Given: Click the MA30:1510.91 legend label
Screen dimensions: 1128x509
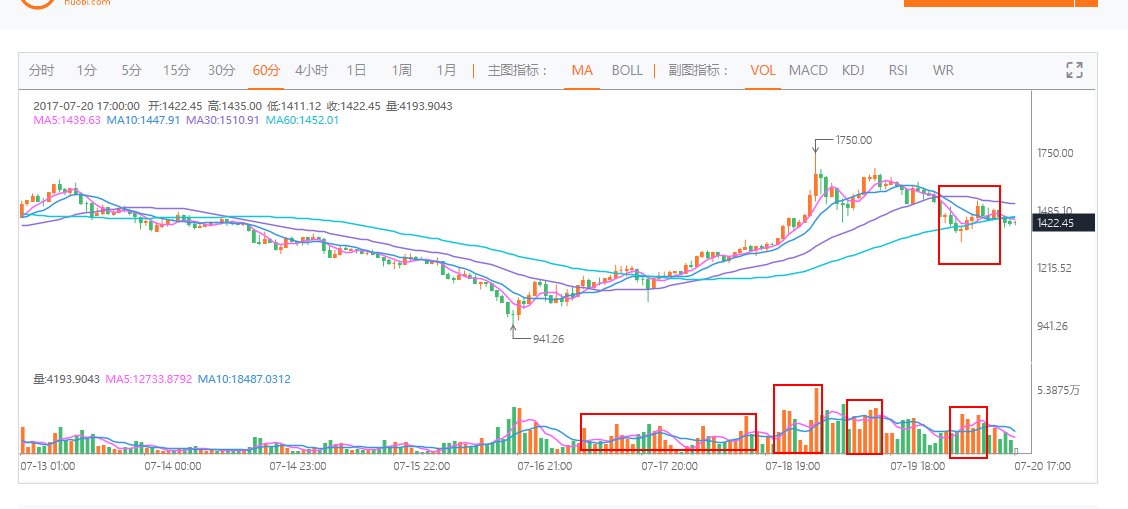Looking at the screenshot, I should tap(223, 120).
